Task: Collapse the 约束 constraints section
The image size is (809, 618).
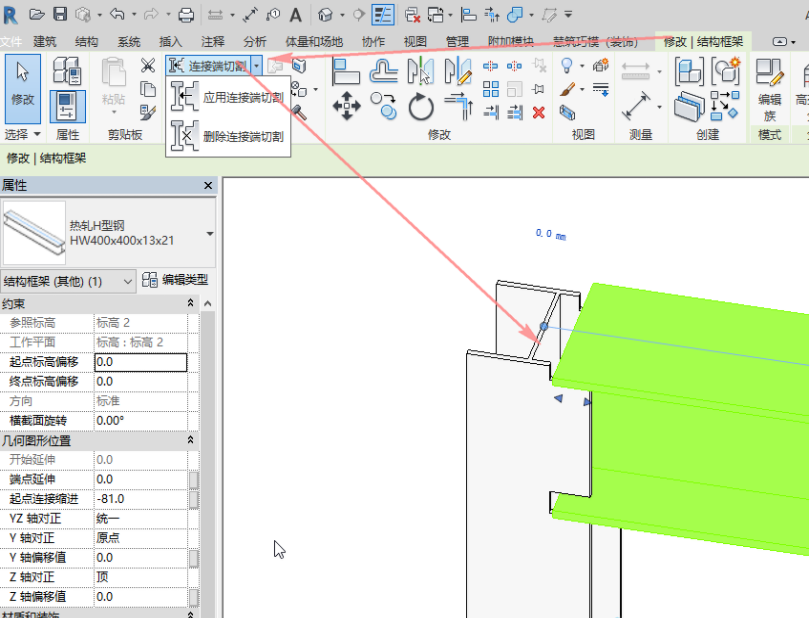Action: [190, 303]
